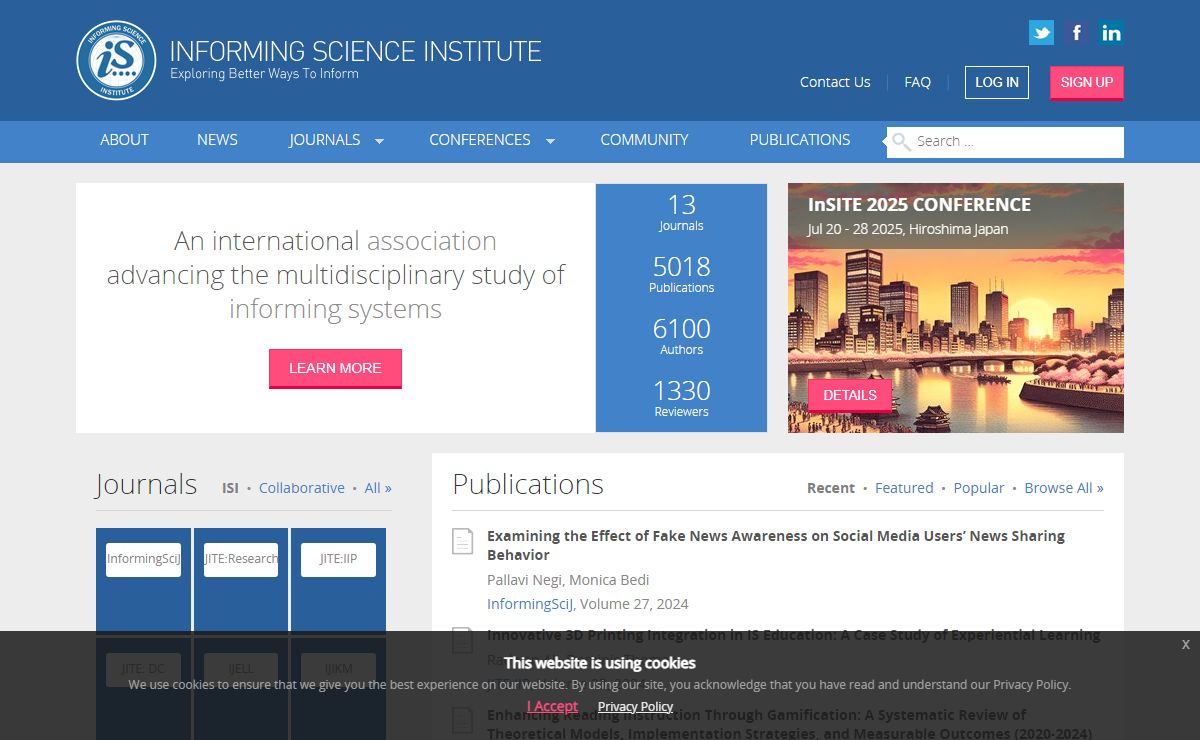Viewport: 1200px width, 740px height.
Task: Open the LinkedIn social icon
Action: click(x=1111, y=33)
